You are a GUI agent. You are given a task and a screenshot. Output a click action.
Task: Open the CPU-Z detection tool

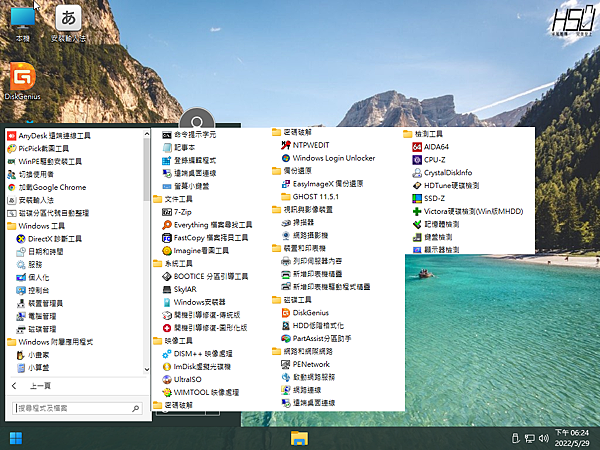(x=434, y=159)
